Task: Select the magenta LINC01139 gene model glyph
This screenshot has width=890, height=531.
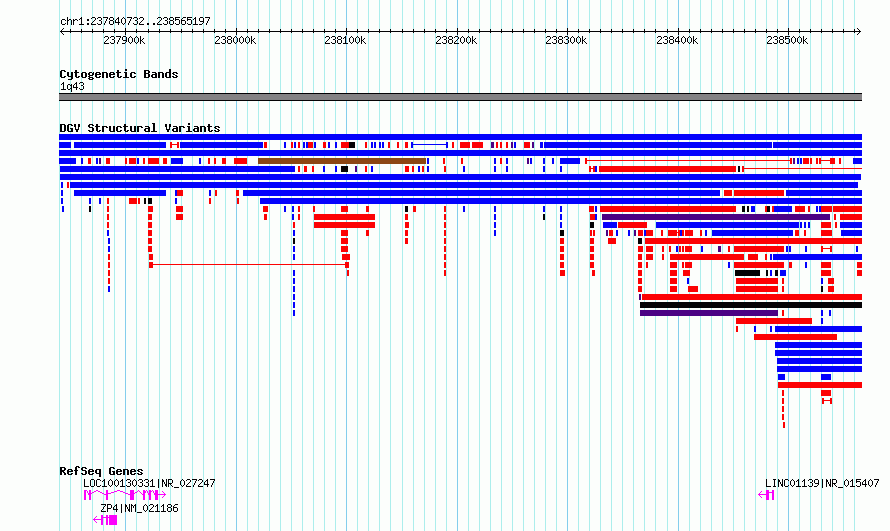Action: click(x=766, y=495)
